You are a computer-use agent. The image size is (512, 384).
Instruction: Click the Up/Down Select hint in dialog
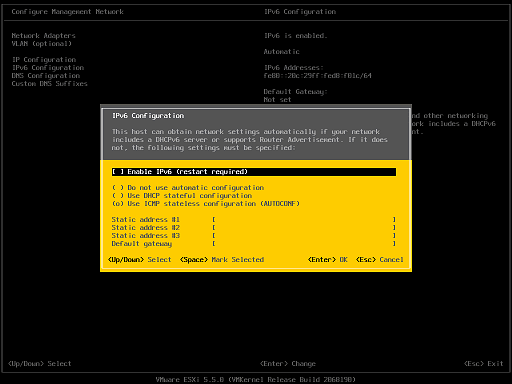[x=140, y=260]
